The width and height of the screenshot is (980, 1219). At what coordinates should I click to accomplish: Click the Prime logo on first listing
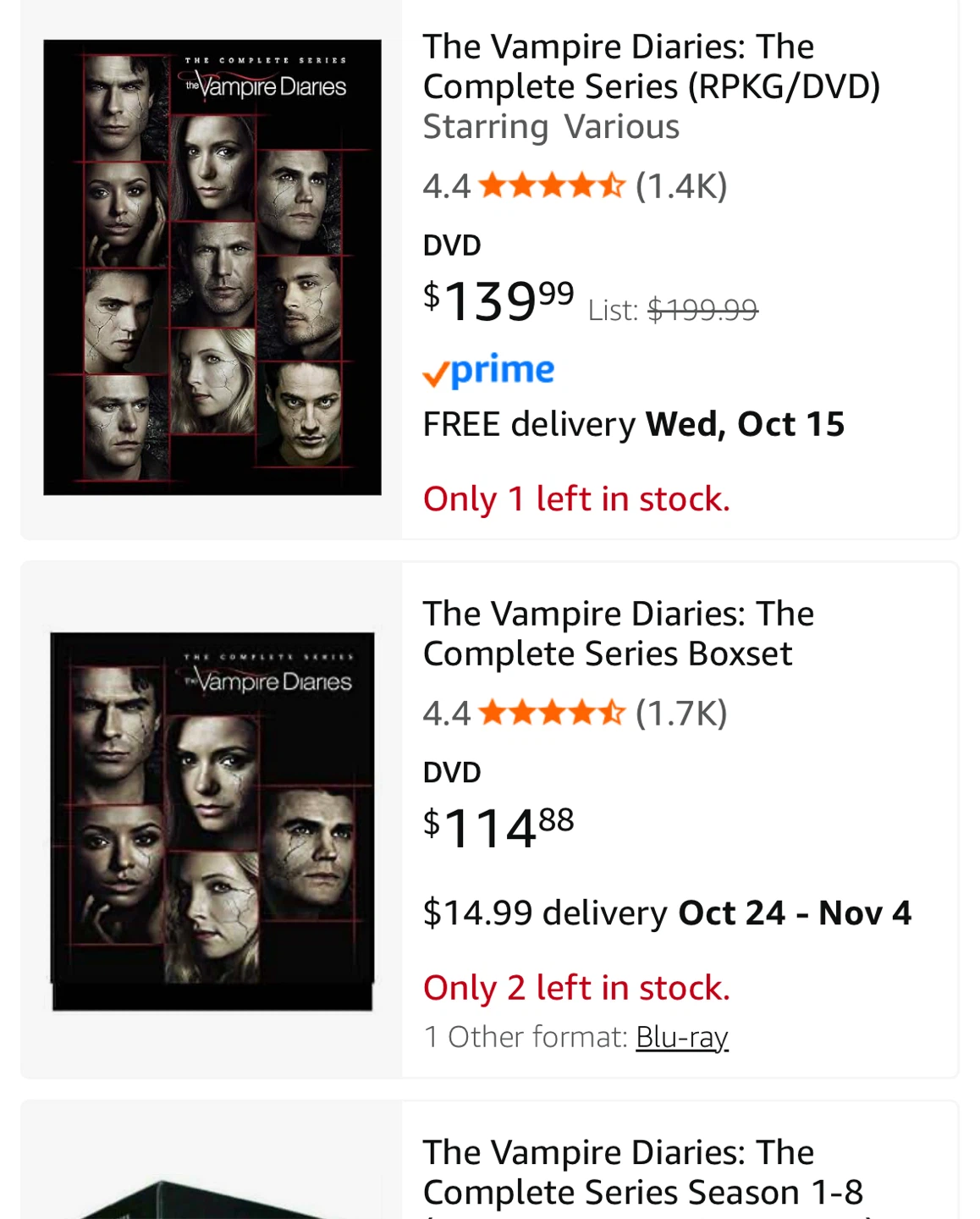pyautogui.click(x=488, y=371)
